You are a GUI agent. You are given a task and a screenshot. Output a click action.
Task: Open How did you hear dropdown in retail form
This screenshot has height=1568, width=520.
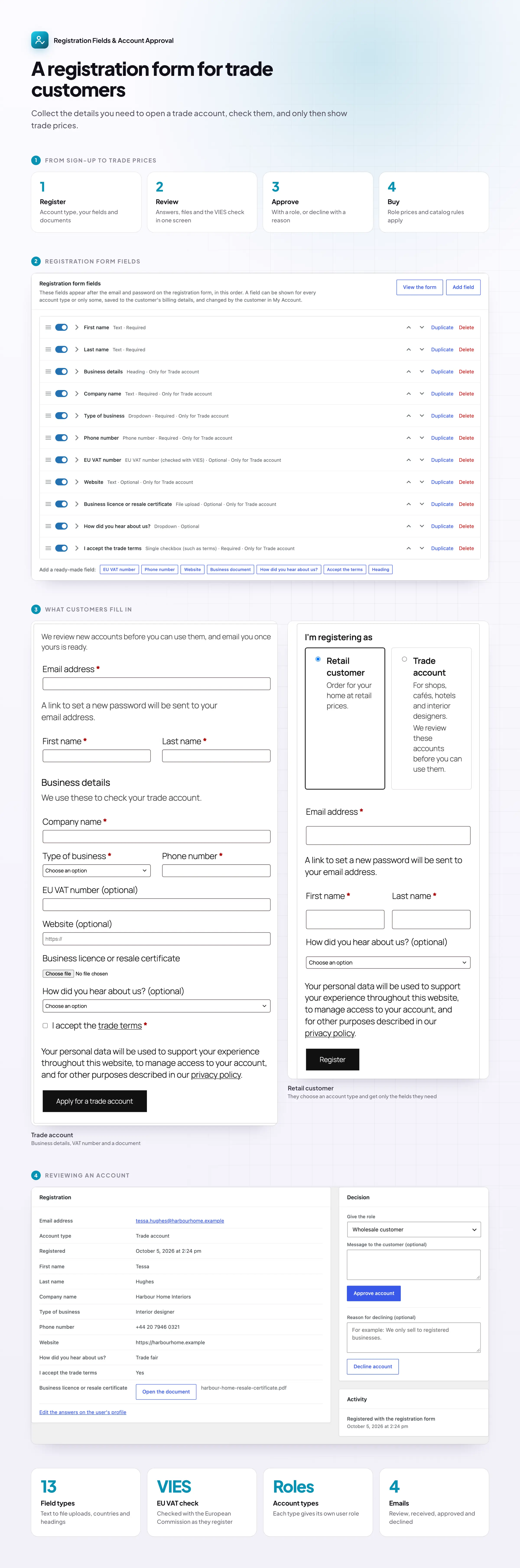[388, 962]
